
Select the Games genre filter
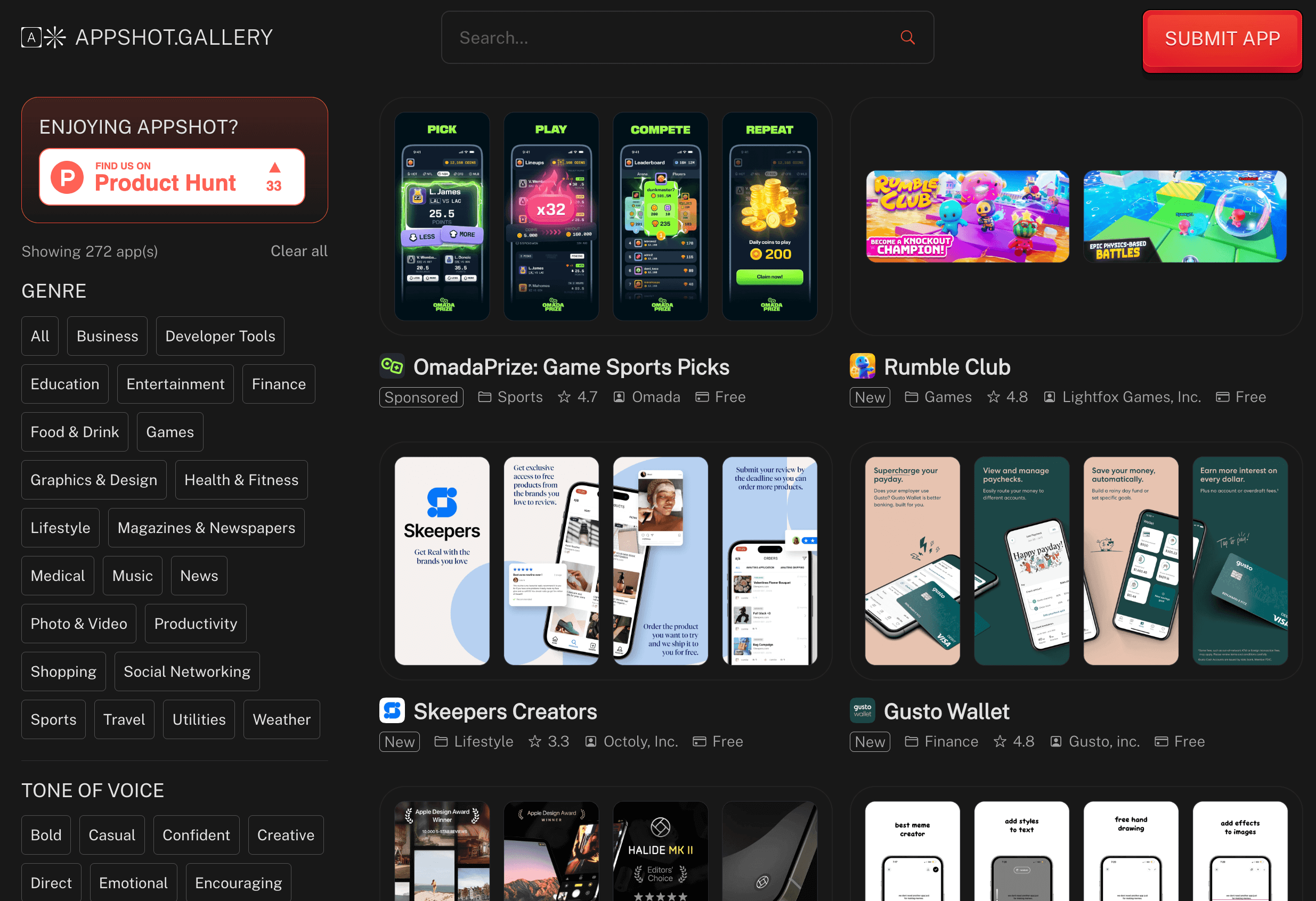pos(170,432)
